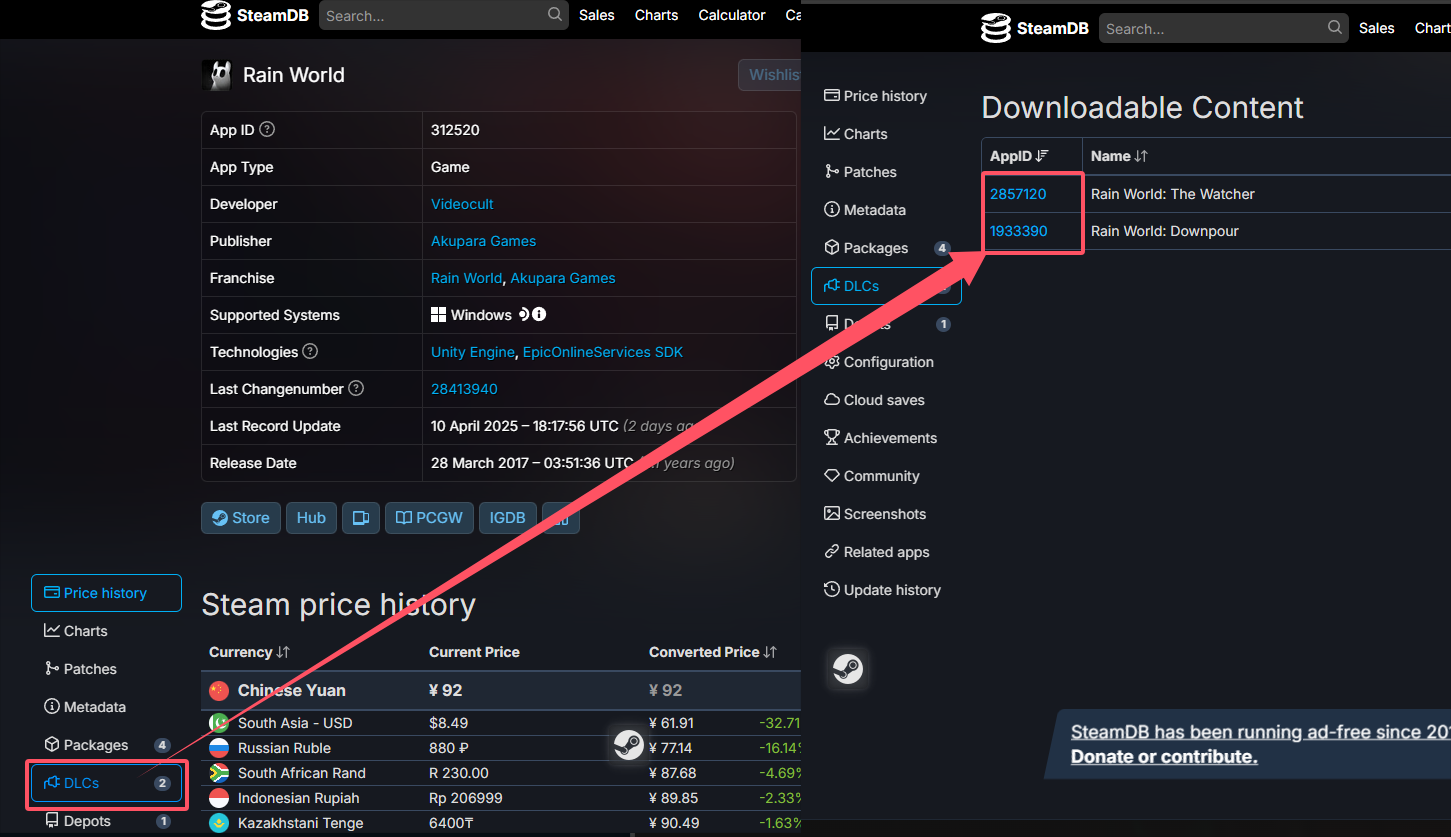Select Charts in the left page sidebar

[76, 631]
